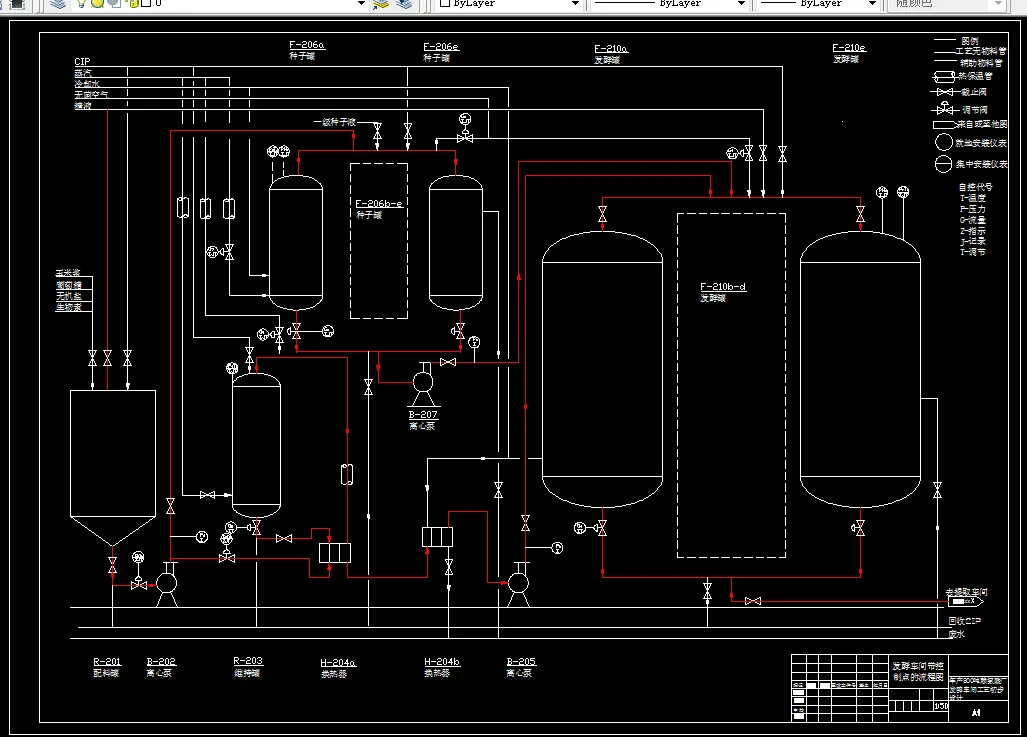Viewport: 1027px width, 737px height.
Task: Click the 废水 text label
Action: 956,633
